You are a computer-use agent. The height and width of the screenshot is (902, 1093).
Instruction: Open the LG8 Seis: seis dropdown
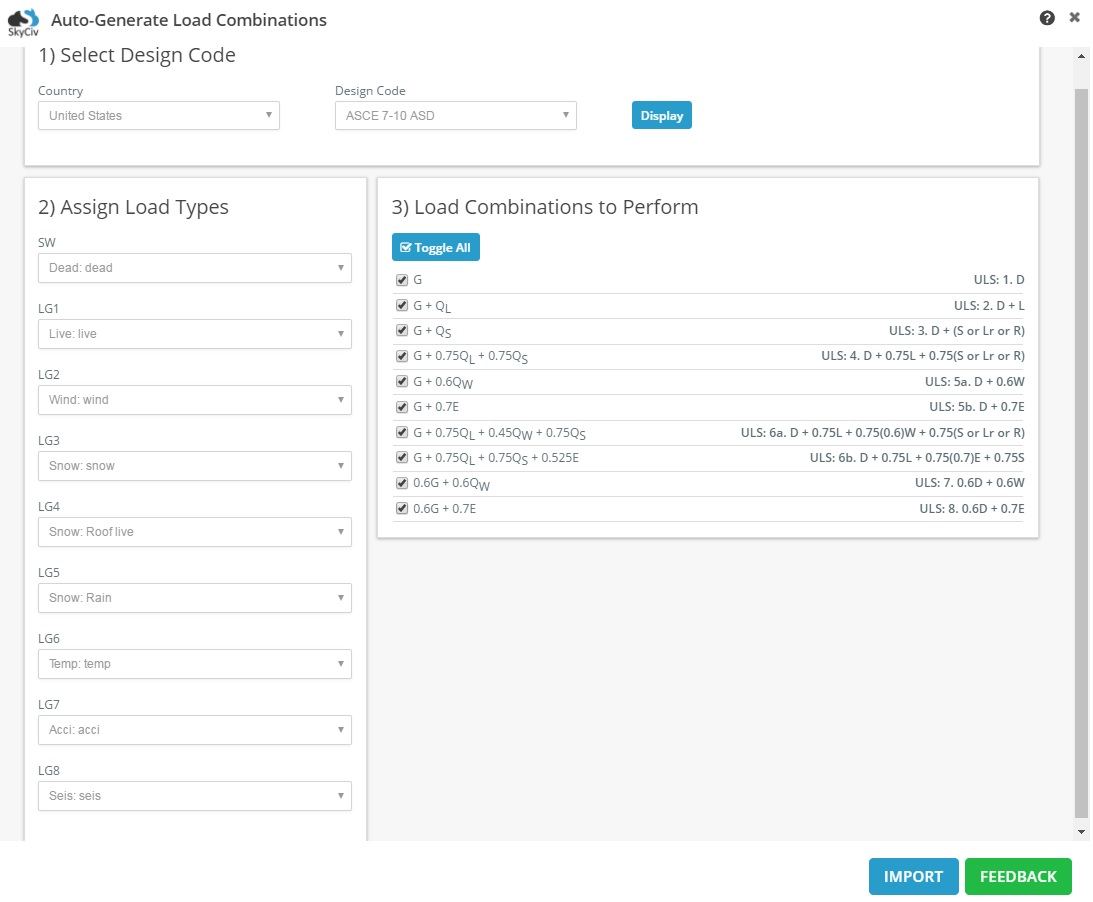point(194,796)
